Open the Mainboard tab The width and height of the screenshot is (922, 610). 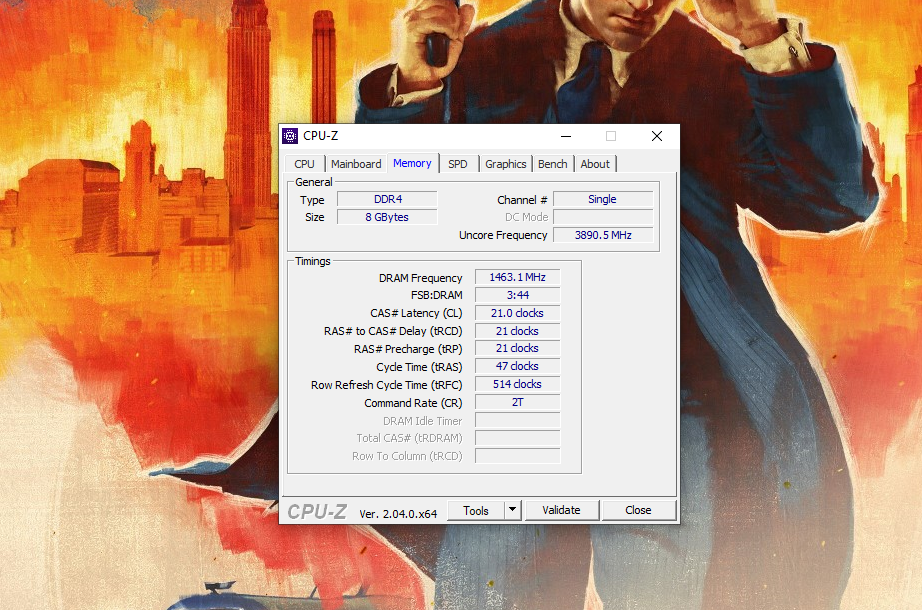(356, 164)
